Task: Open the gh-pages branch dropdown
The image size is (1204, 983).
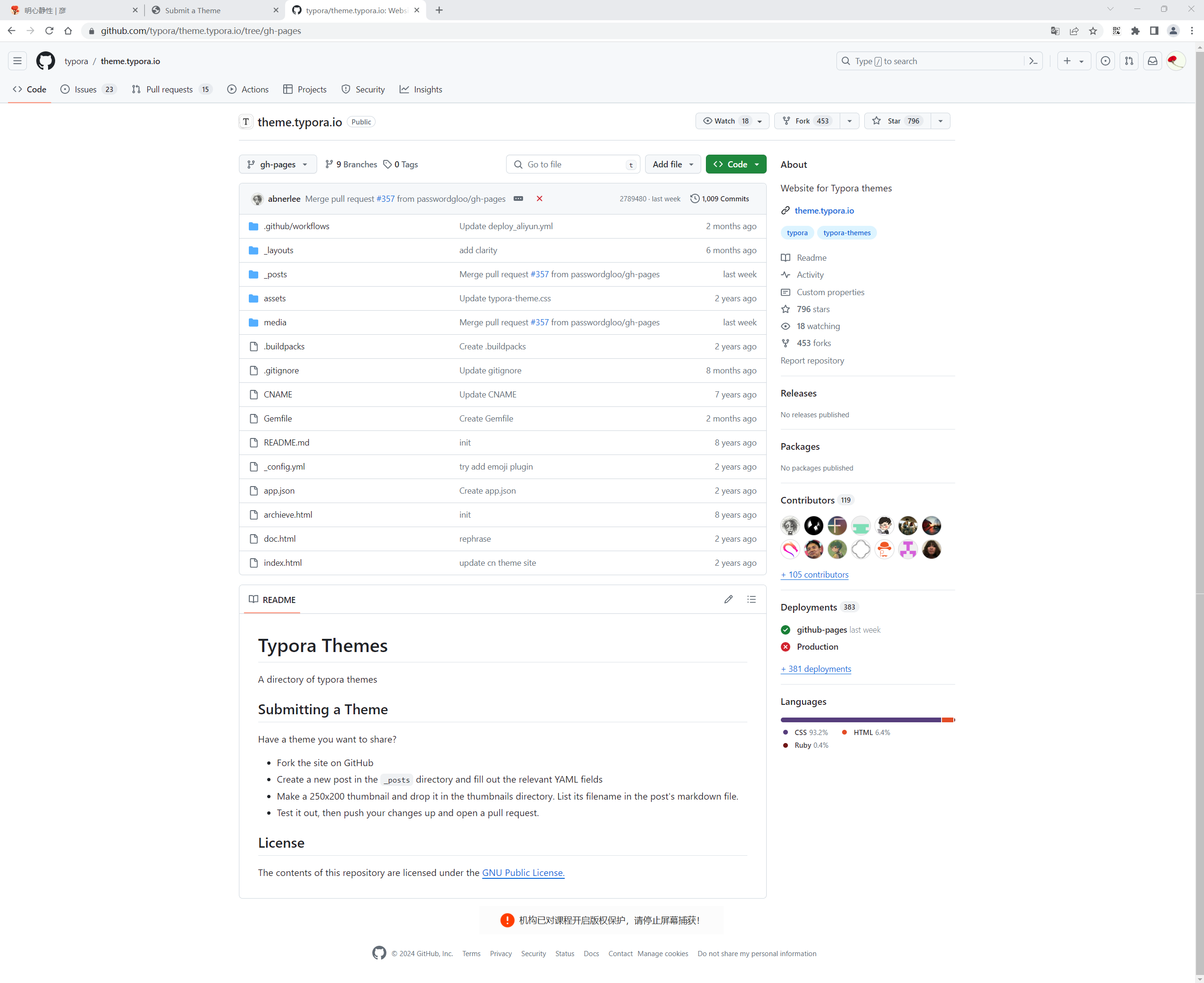Action: pos(278,164)
